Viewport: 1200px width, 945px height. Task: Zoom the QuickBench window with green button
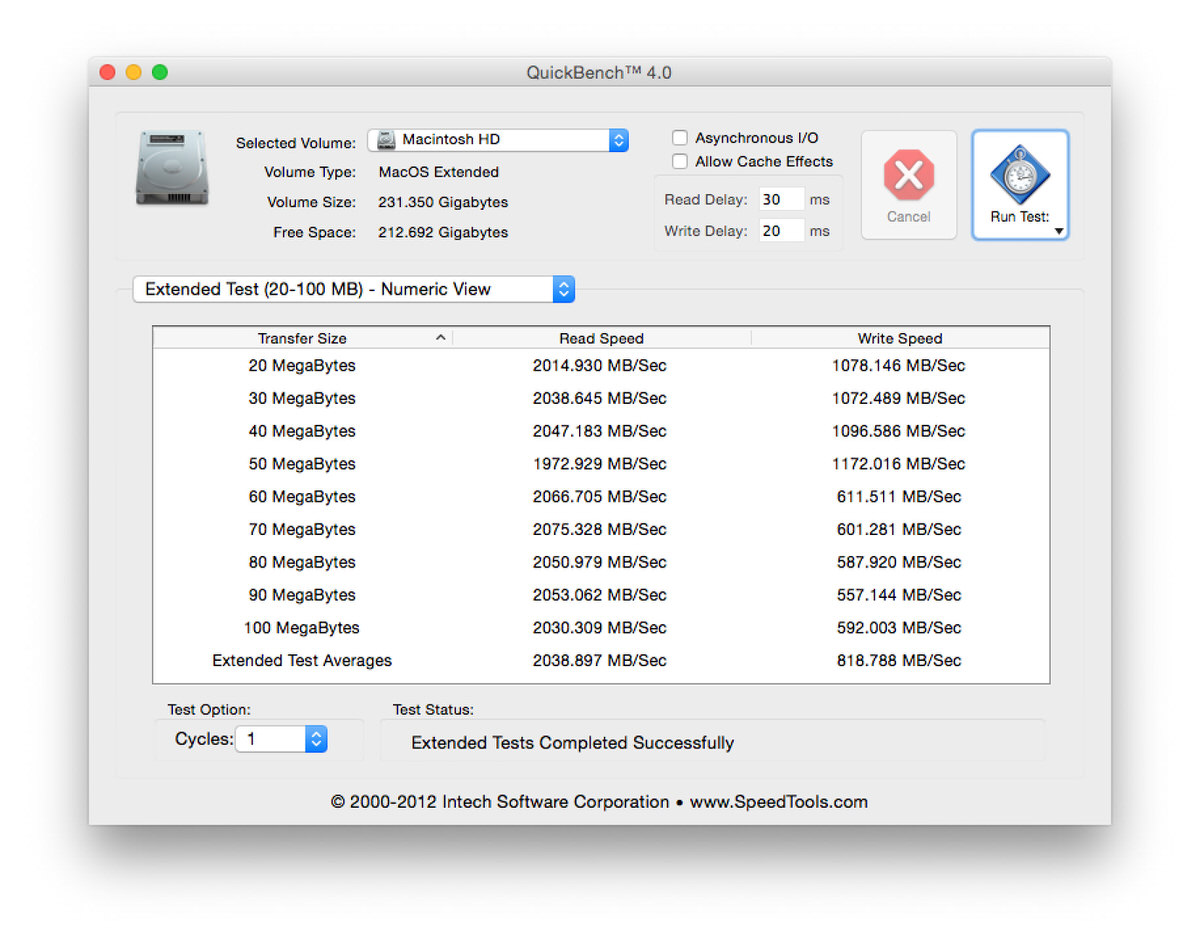pyautogui.click(x=160, y=72)
